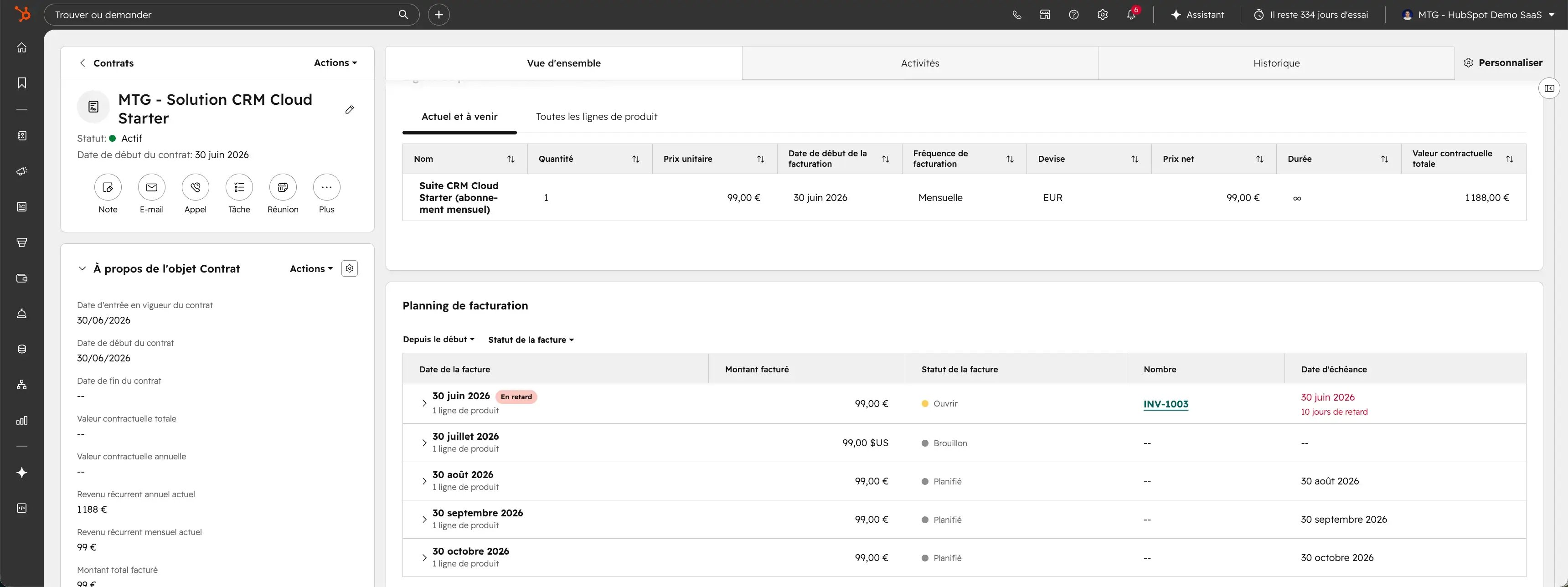Sort by Prix unitaire column
This screenshot has width=1568, height=587.
[760, 159]
